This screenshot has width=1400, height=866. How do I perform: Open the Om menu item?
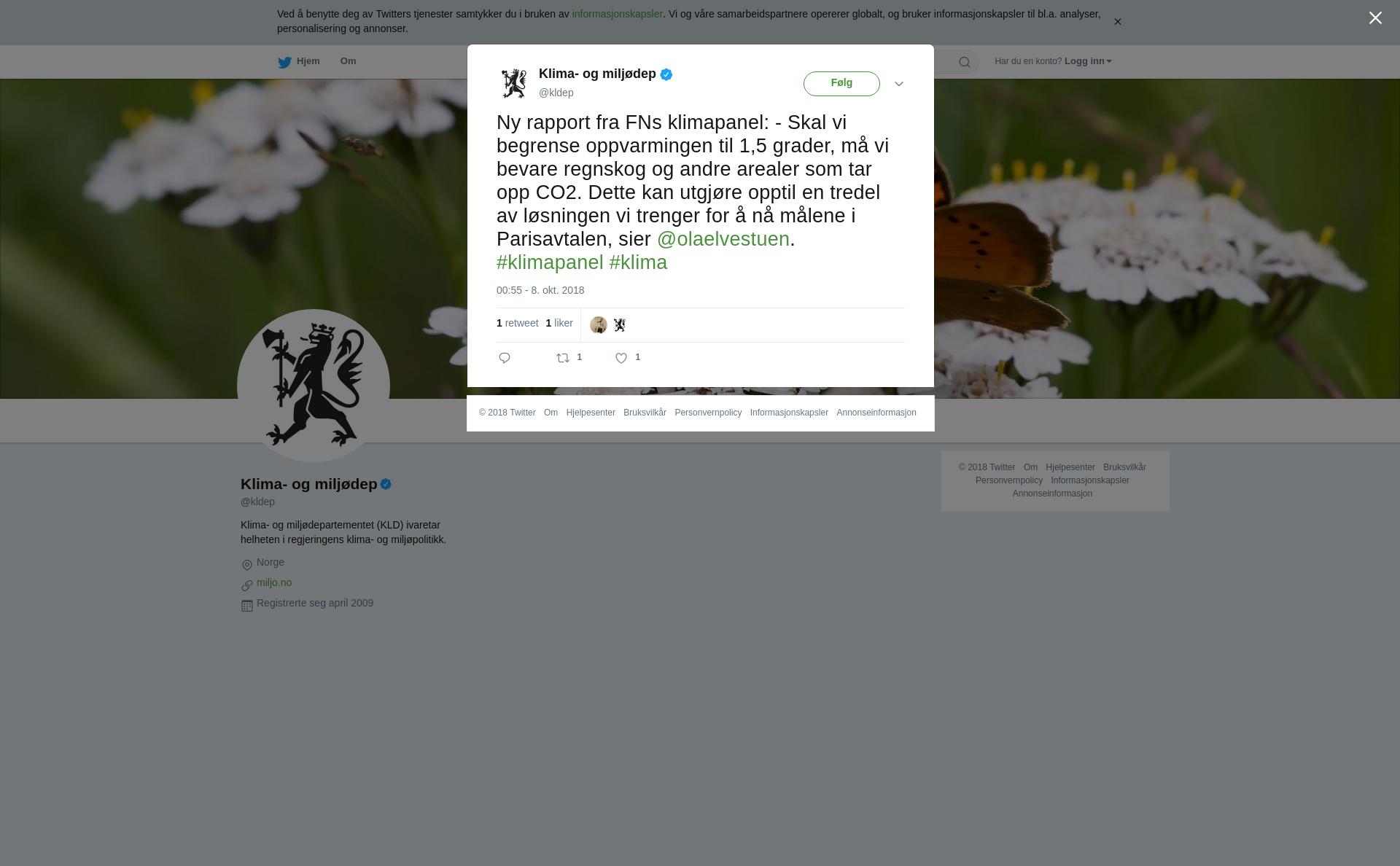(x=348, y=61)
